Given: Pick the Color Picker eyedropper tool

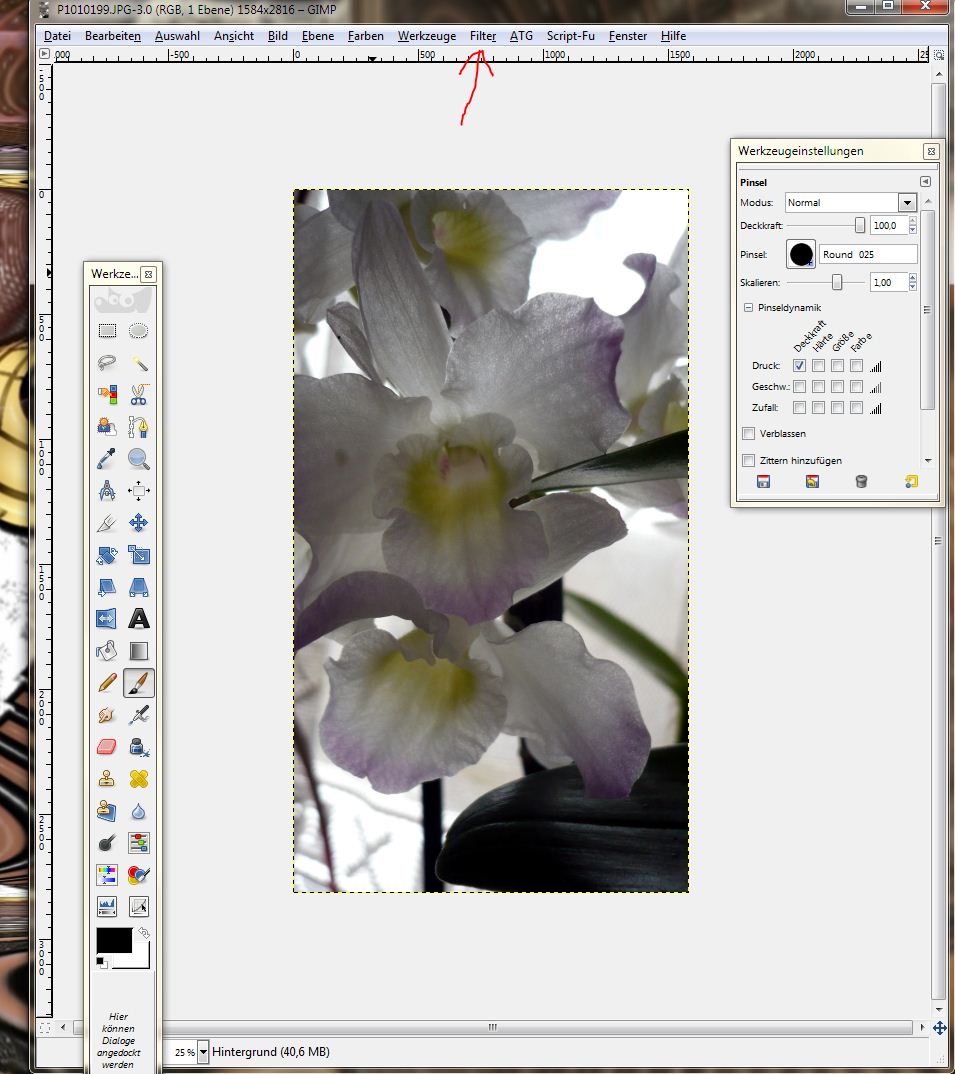Looking at the screenshot, I should pyautogui.click(x=107, y=459).
